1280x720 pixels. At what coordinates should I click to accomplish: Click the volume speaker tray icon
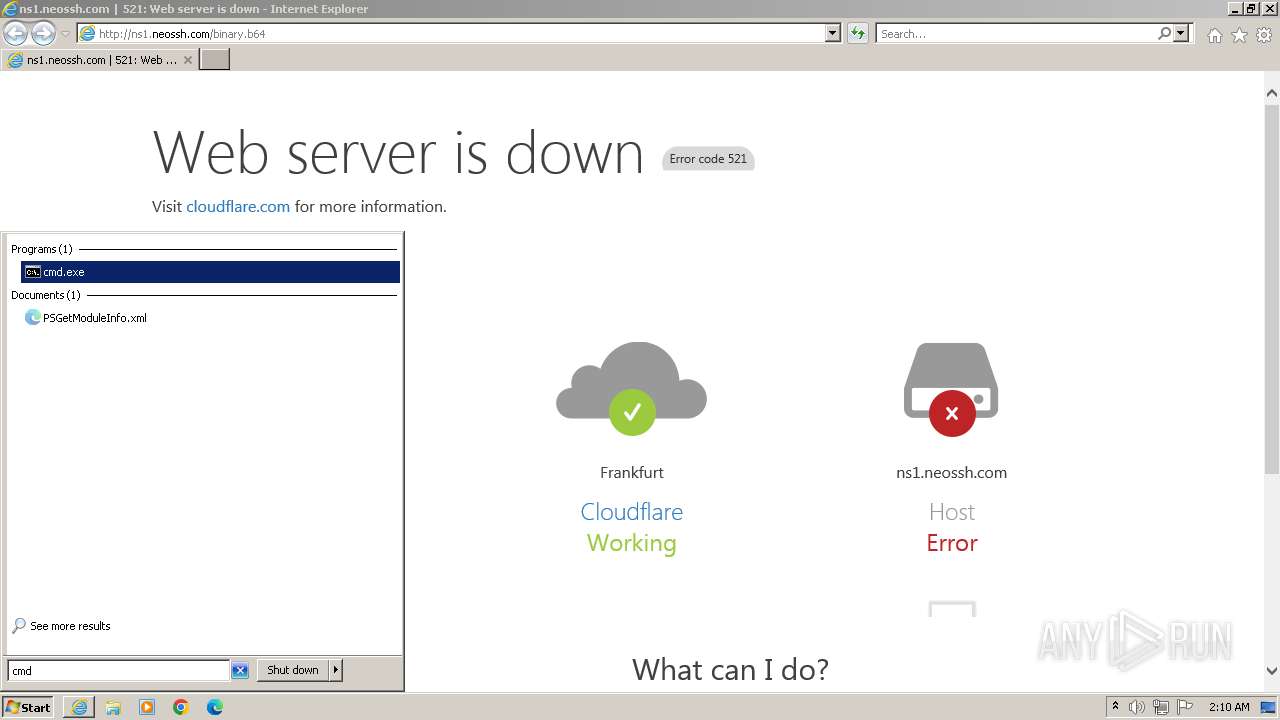coord(1137,707)
